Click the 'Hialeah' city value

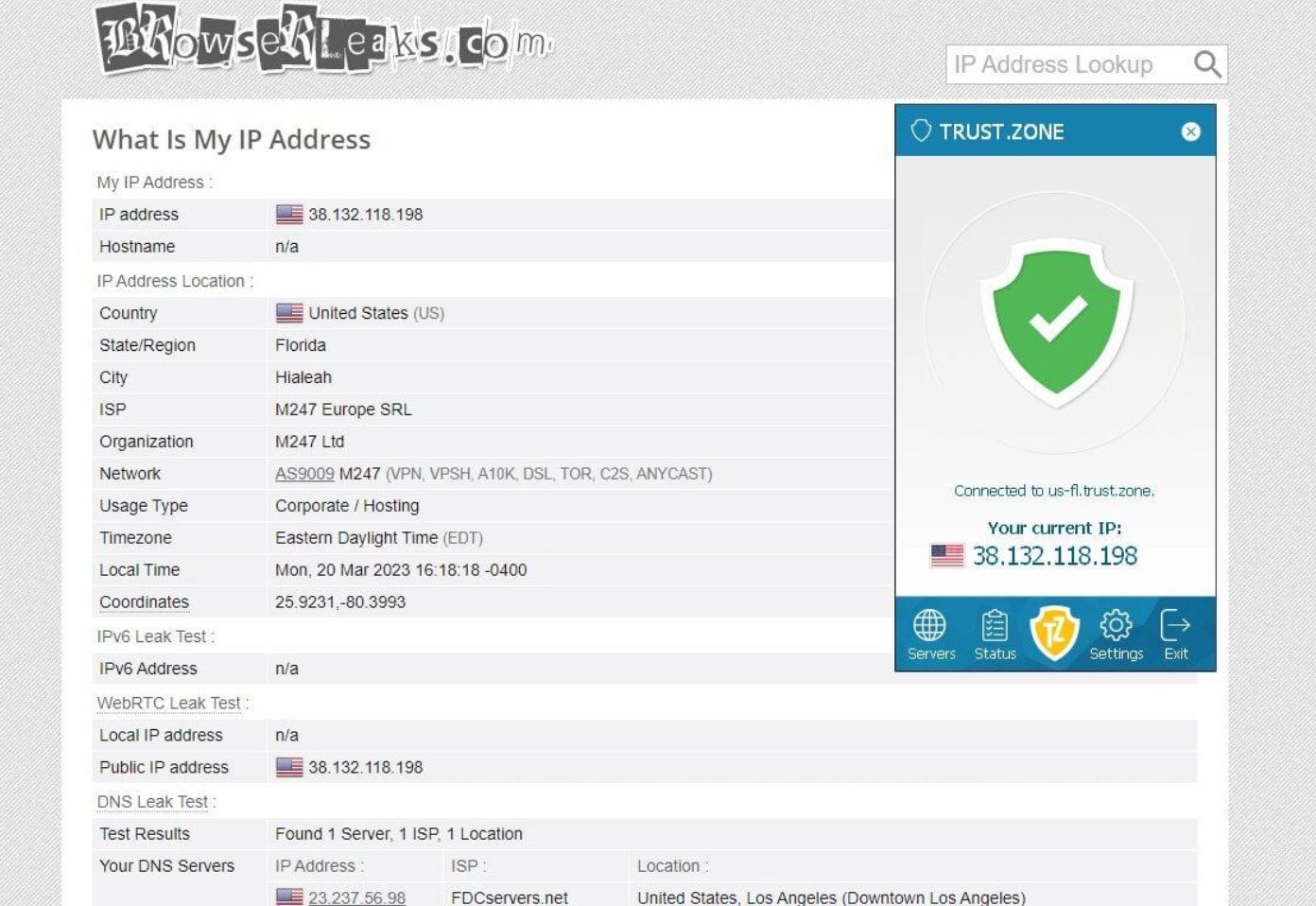click(303, 377)
